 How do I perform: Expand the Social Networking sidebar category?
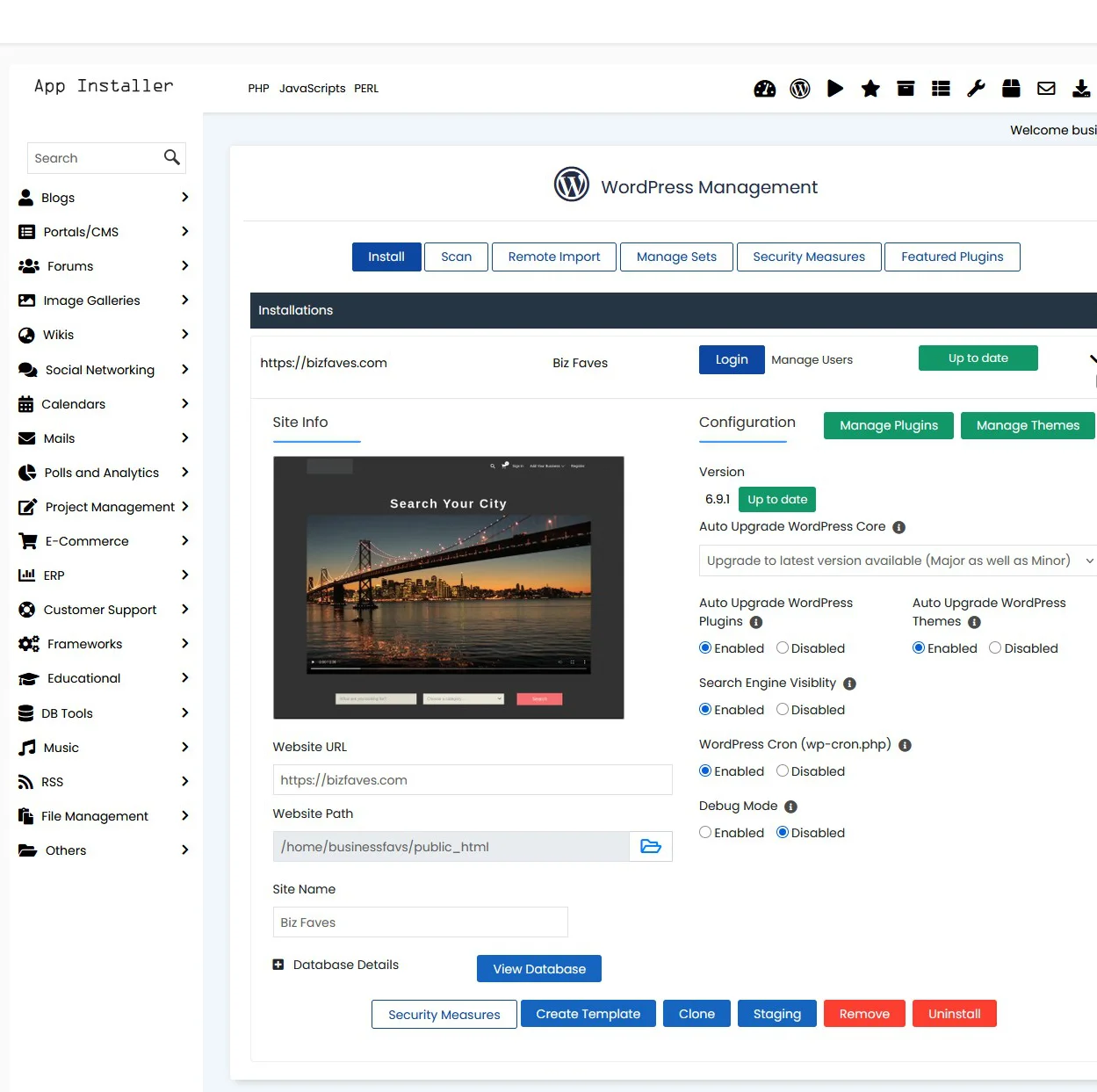(x=99, y=369)
